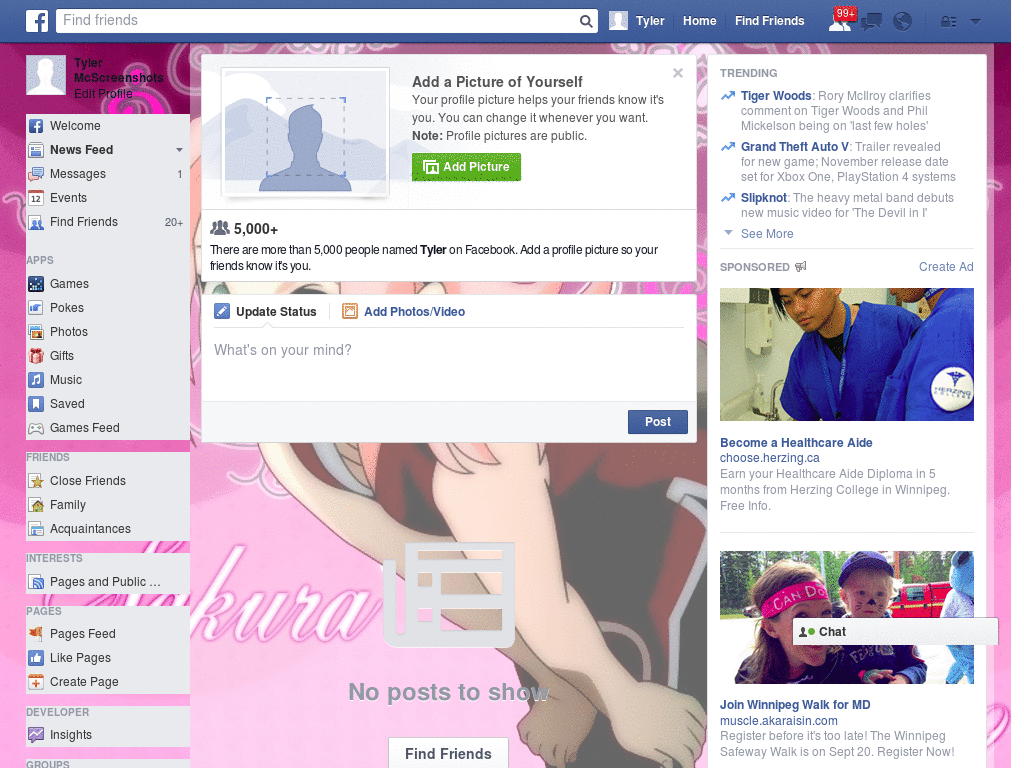The height and width of the screenshot is (768, 1024).
Task: Click the Facebook logo icon
Action: tap(37, 21)
